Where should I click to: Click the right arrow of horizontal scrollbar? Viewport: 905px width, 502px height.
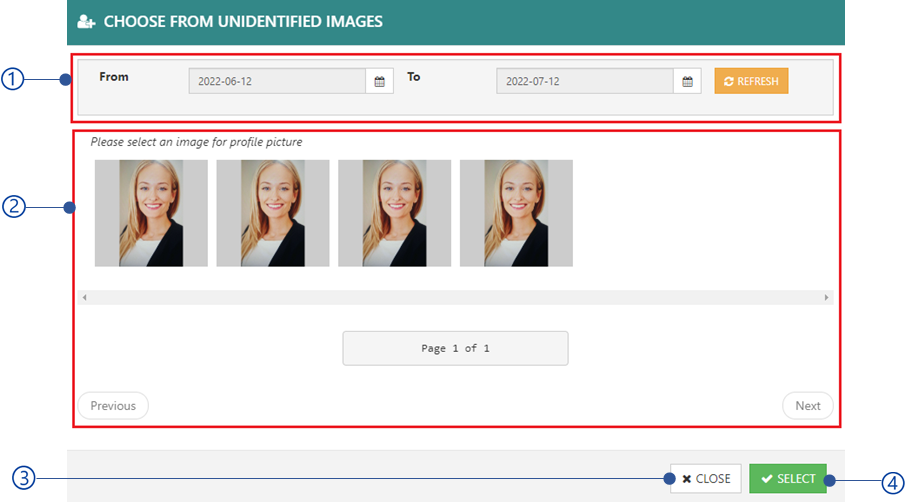[x=826, y=298]
